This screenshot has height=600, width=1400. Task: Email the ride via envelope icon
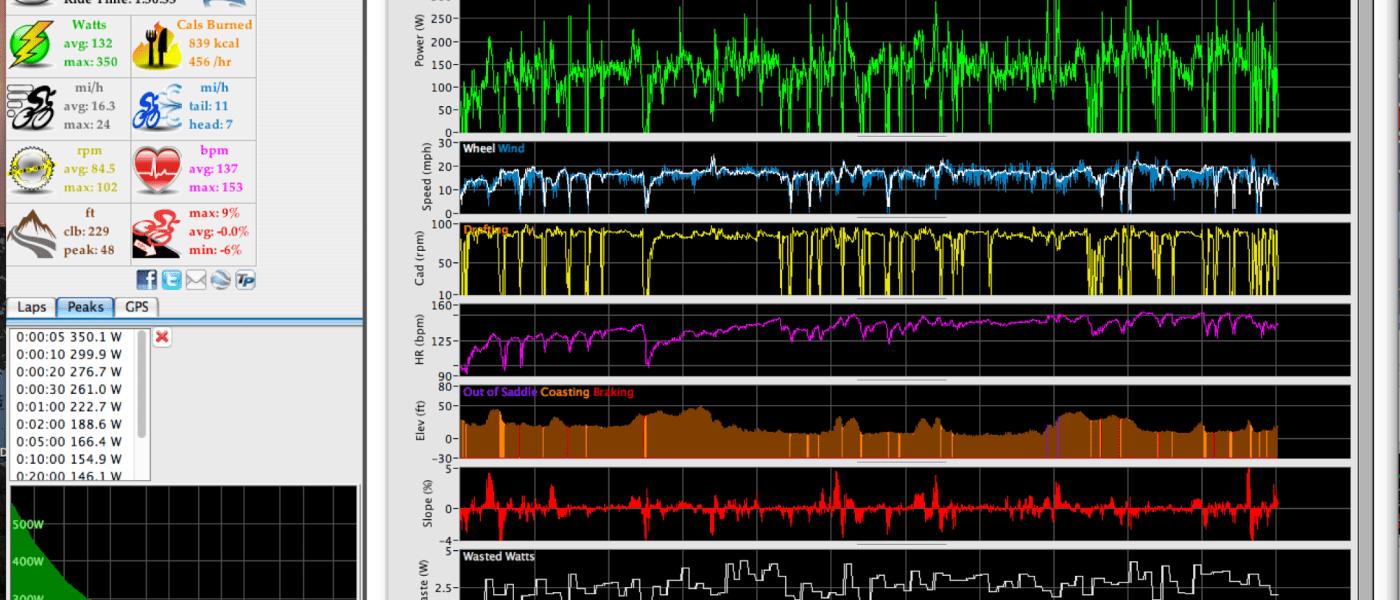(196, 280)
